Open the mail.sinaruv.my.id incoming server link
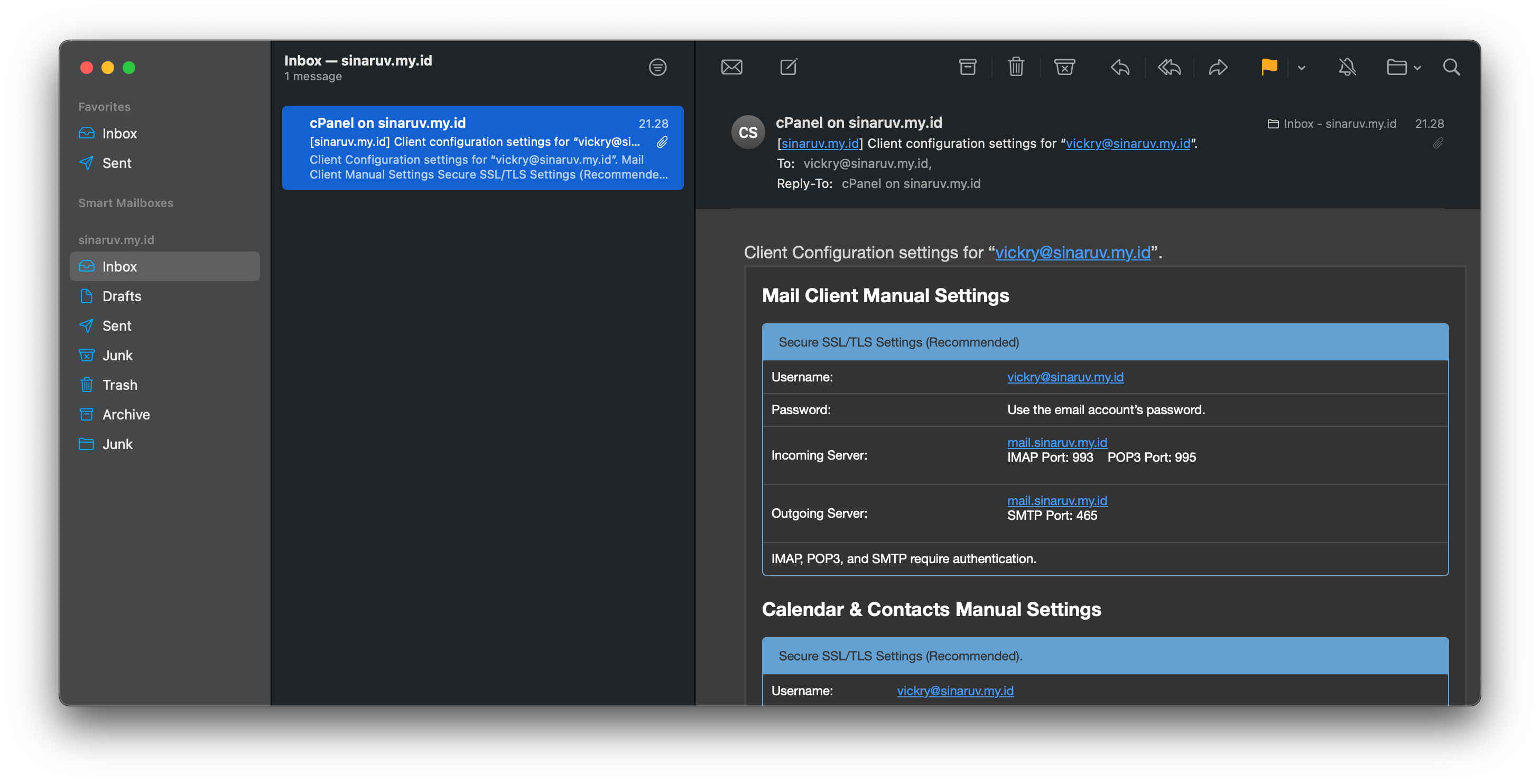 pos(1057,442)
